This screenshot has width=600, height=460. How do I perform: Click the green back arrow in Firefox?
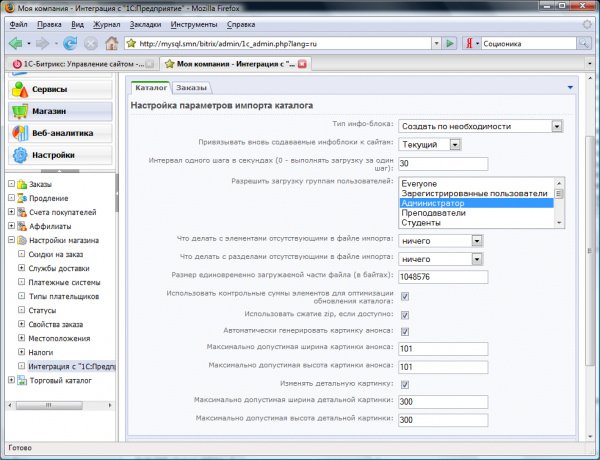[x=15, y=43]
